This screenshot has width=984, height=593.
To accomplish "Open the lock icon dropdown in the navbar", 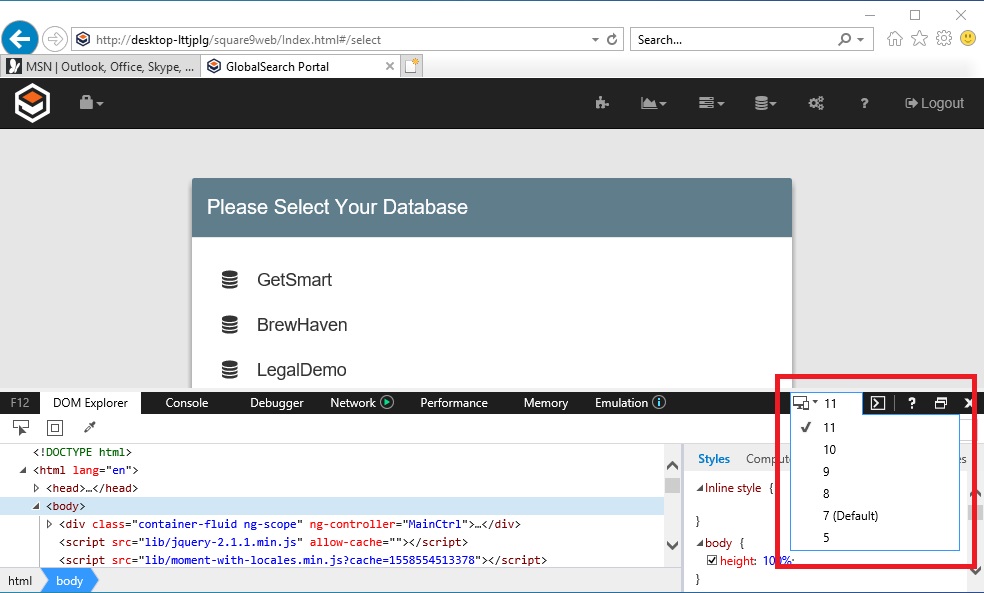I will (x=88, y=102).
